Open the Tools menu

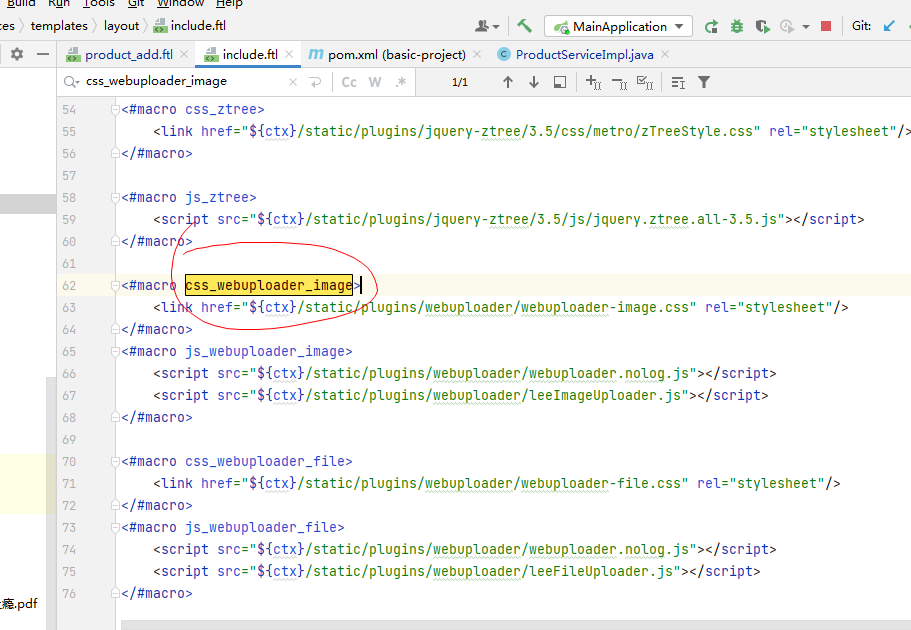[x=98, y=3]
